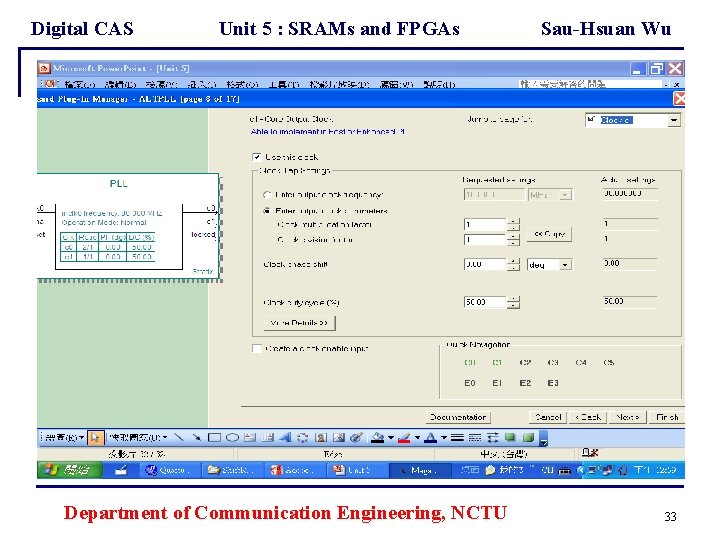
Task: Insert Diagram or Organization Chart
Action: (x=303, y=438)
